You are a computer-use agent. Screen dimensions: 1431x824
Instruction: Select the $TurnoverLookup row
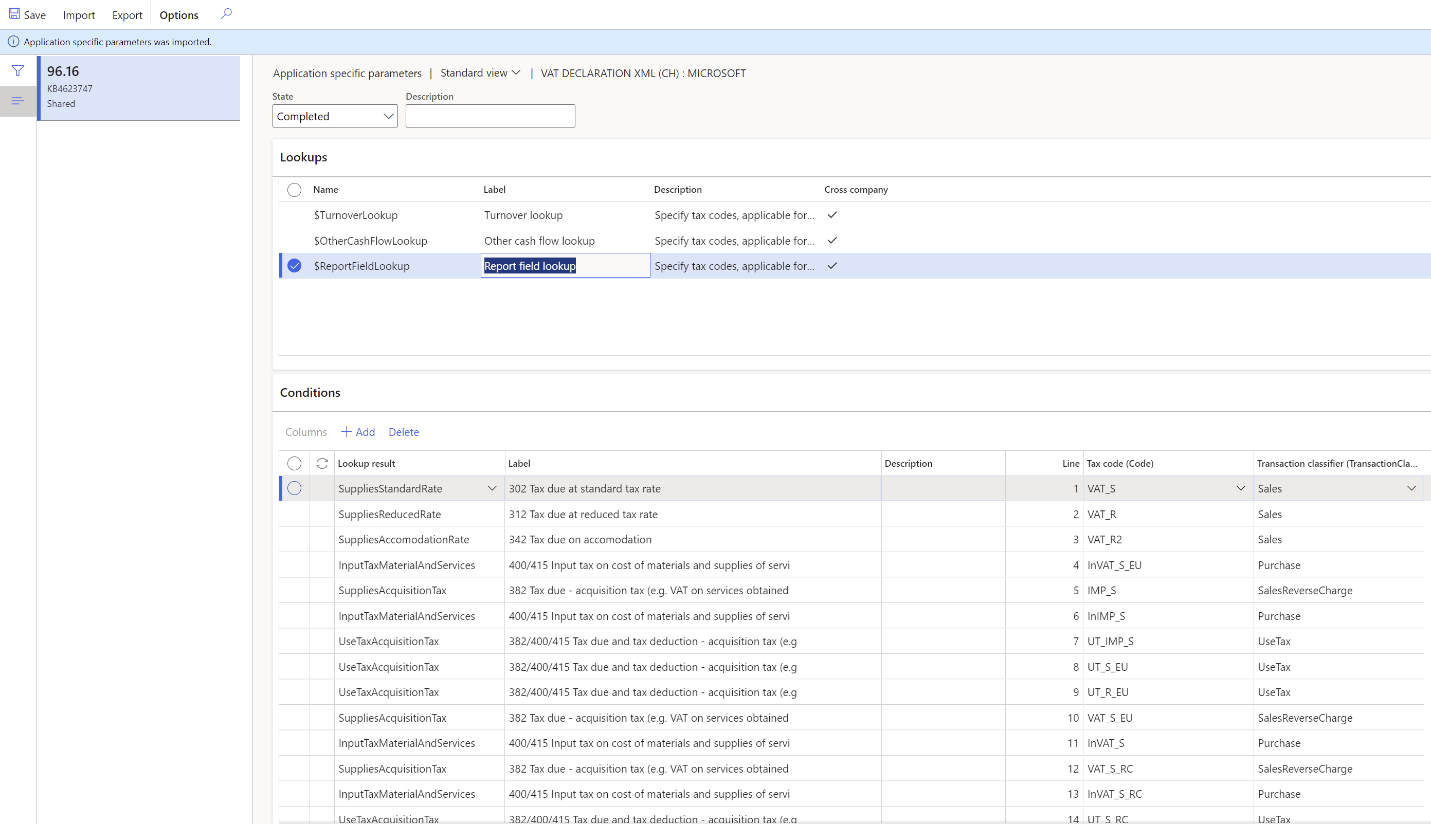tap(855, 215)
